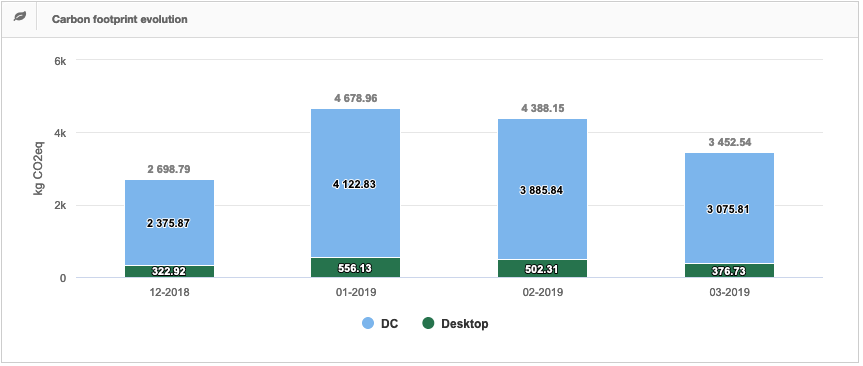863x366 pixels.
Task: Select the 01-2019 Desktop bar segment 556.13
Action: click(x=356, y=268)
